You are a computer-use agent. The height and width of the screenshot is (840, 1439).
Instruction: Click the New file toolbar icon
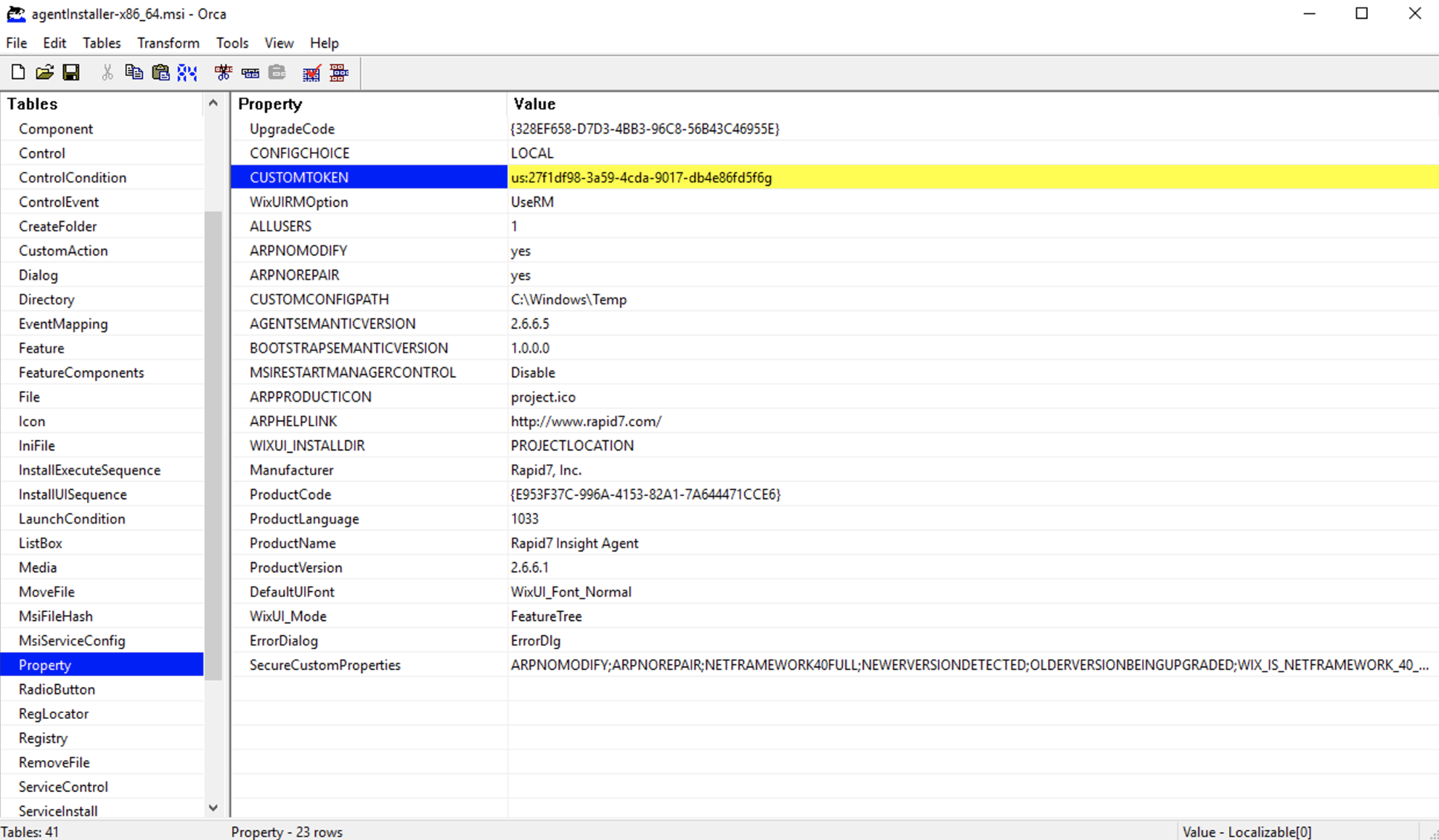[x=18, y=73]
